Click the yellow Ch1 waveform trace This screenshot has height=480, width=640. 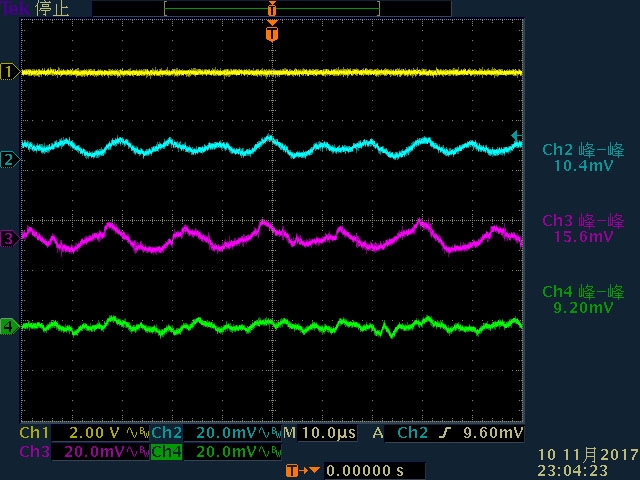pos(272,73)
